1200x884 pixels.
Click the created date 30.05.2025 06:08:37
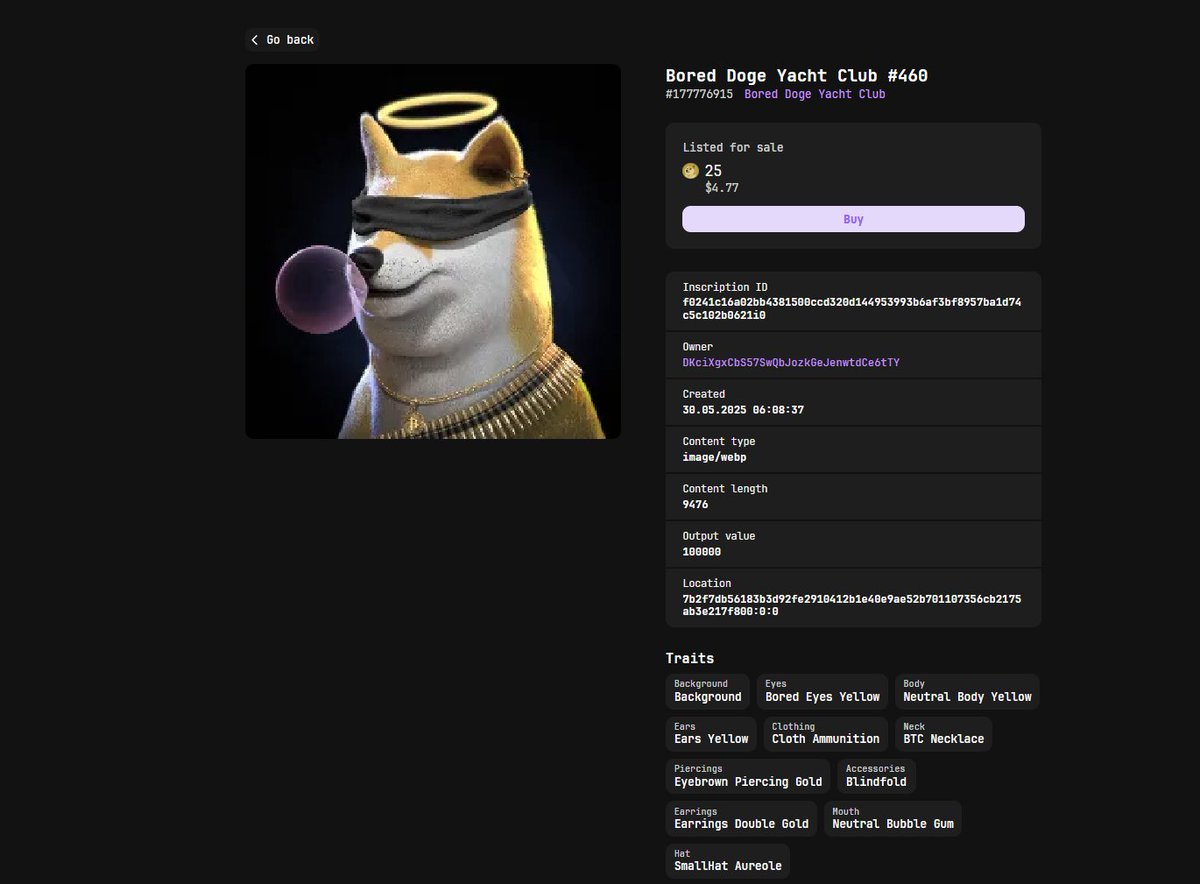point(743,410)
